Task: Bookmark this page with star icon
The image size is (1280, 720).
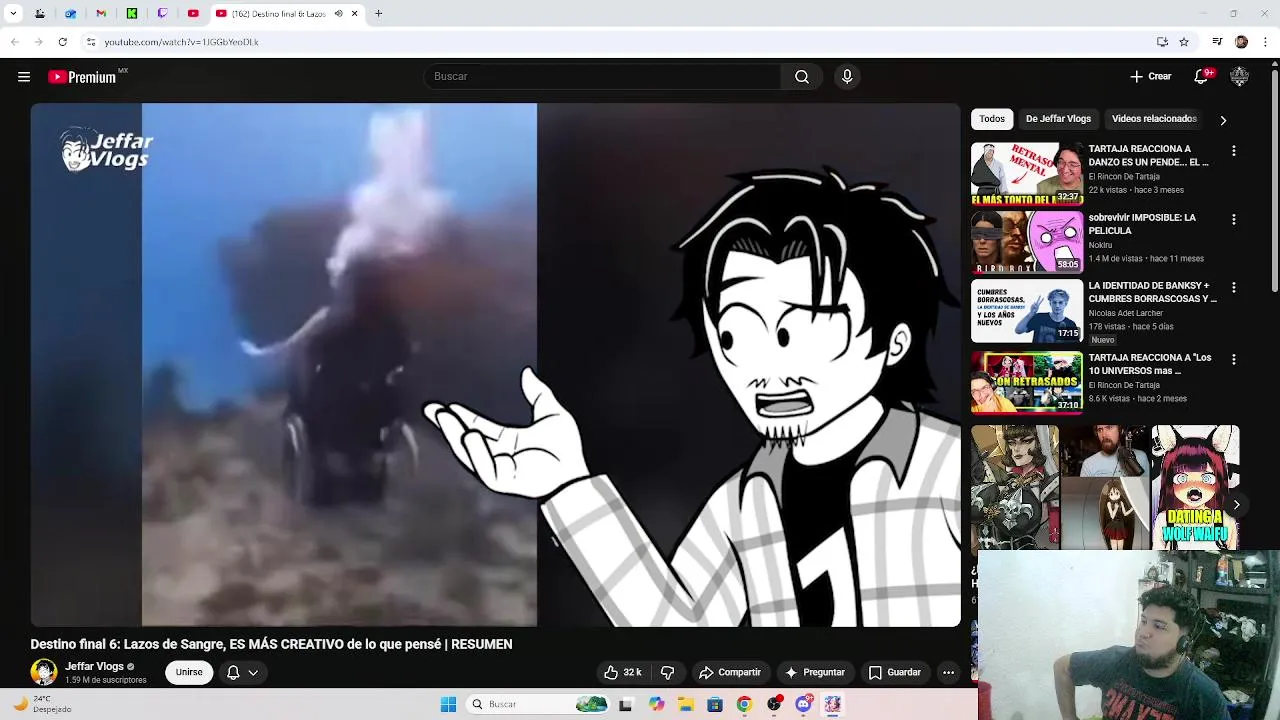Action: pos(1184,42)
